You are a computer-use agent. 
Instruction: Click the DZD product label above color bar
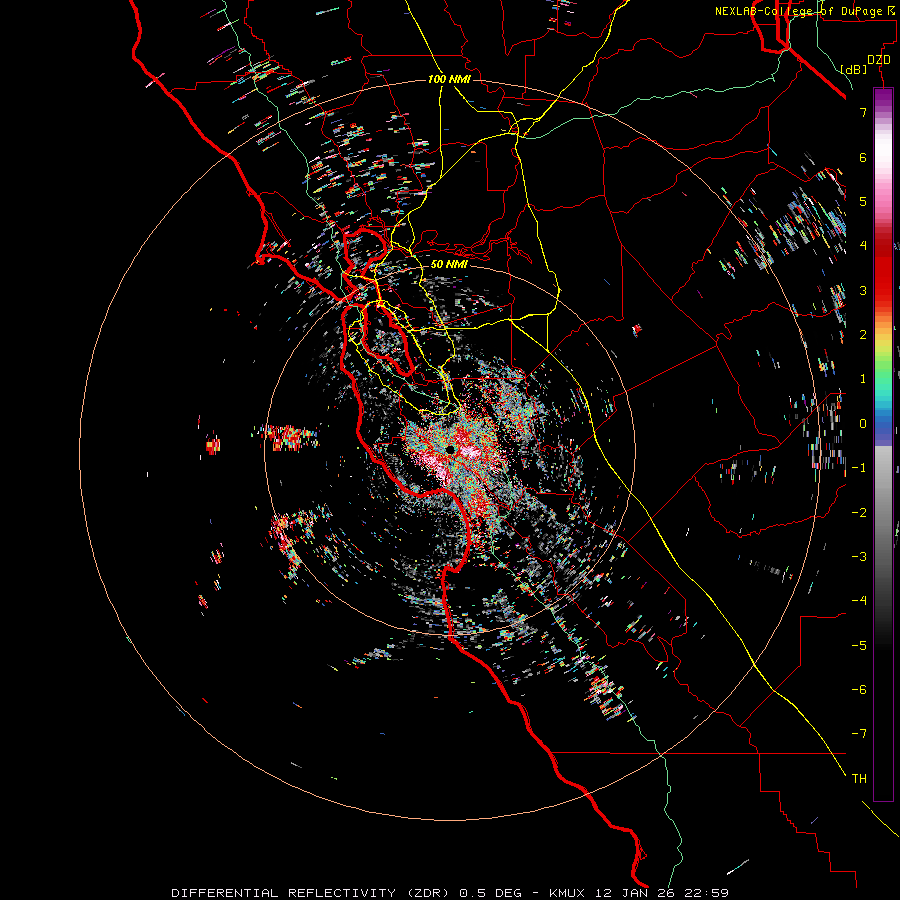point(879,60)
